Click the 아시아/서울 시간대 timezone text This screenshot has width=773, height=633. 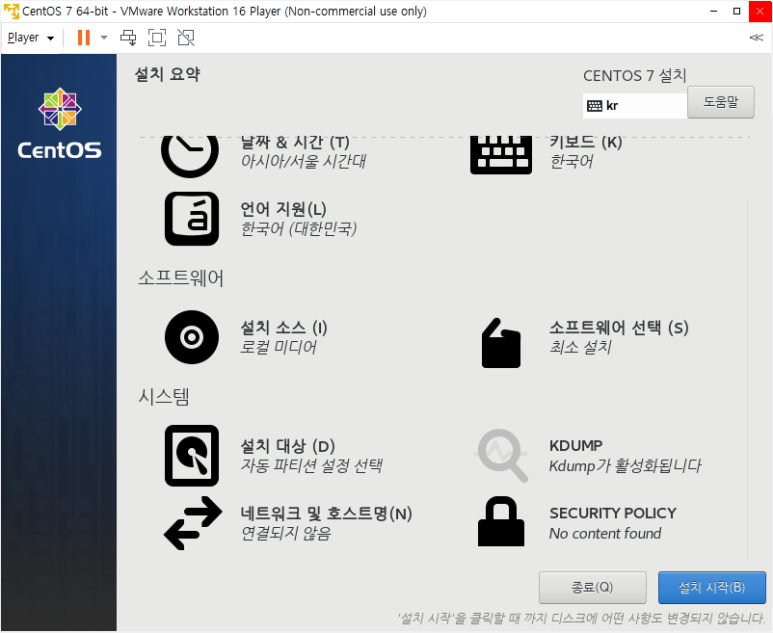(303, 161)
